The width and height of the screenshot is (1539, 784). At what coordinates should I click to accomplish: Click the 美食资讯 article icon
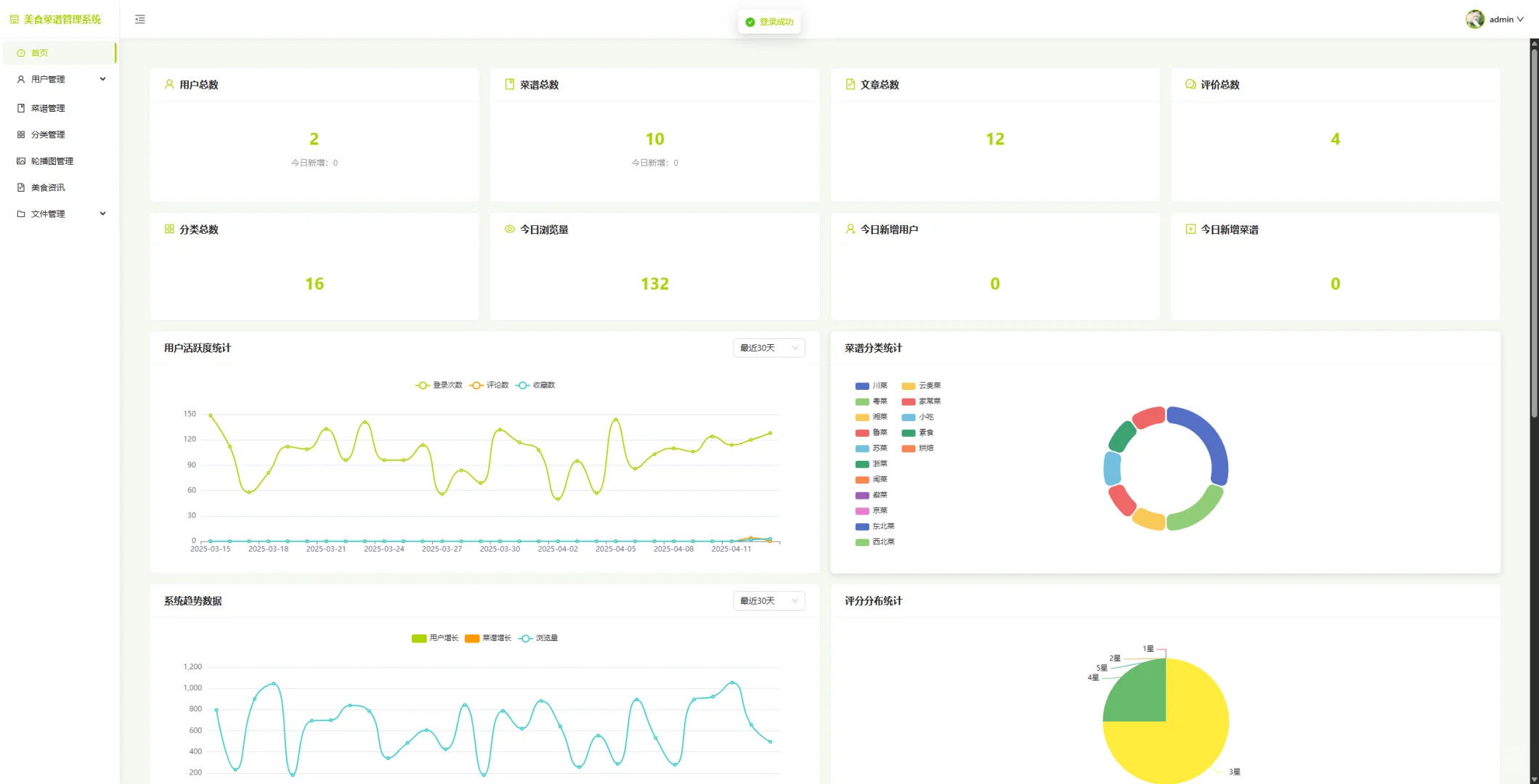click(21, 187)
